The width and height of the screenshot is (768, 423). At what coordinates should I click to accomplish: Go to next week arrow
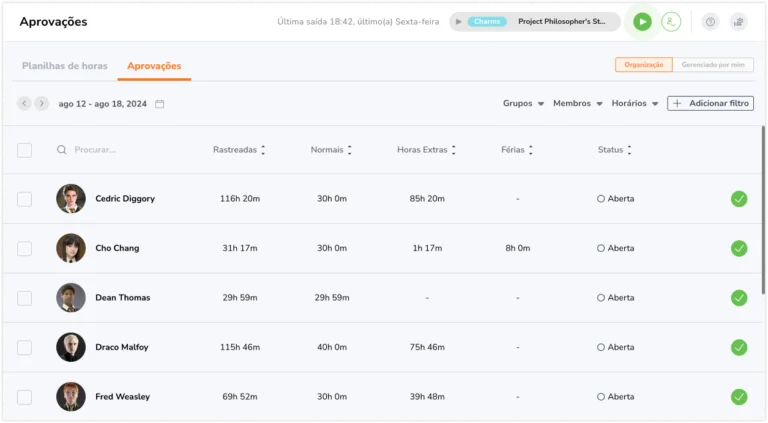click(x=42, y=103)
